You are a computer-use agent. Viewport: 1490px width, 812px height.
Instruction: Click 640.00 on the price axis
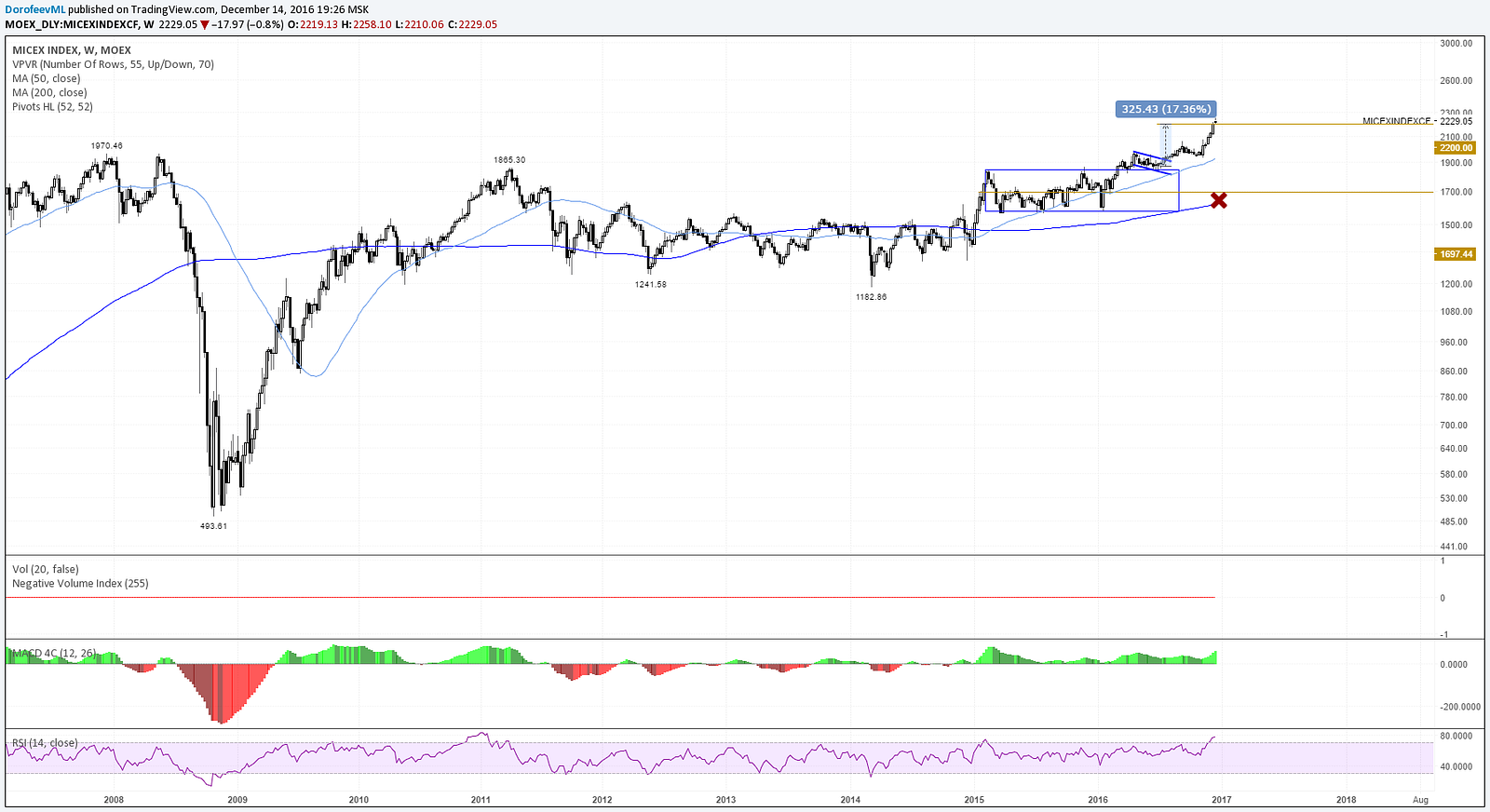tap(1454, 449)
